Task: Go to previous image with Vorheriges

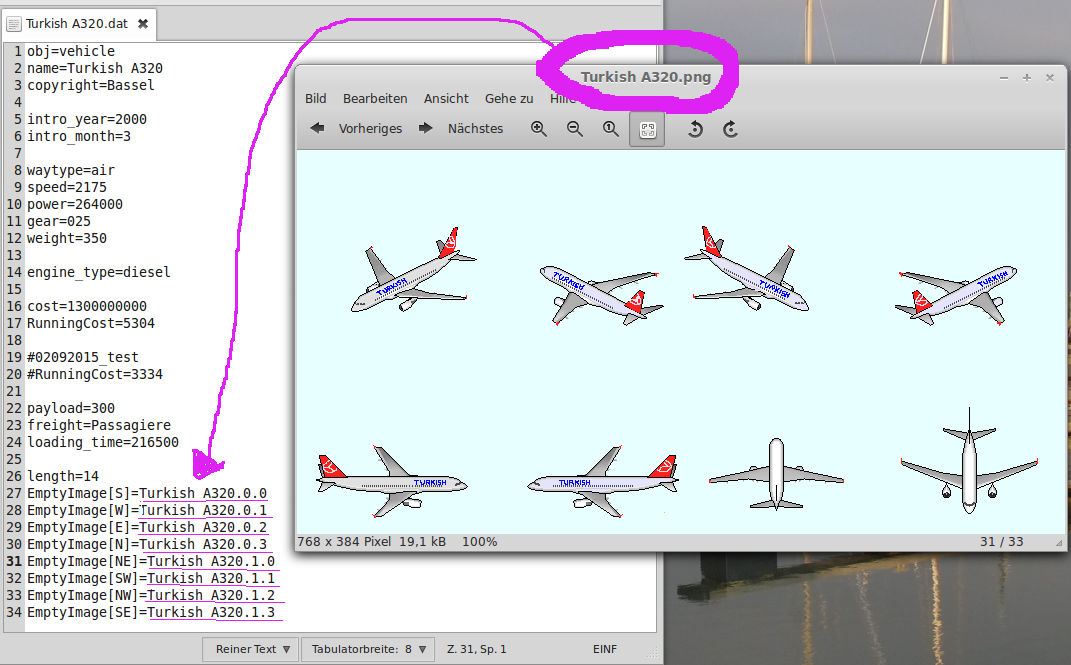Action: (x=356, y=129)
